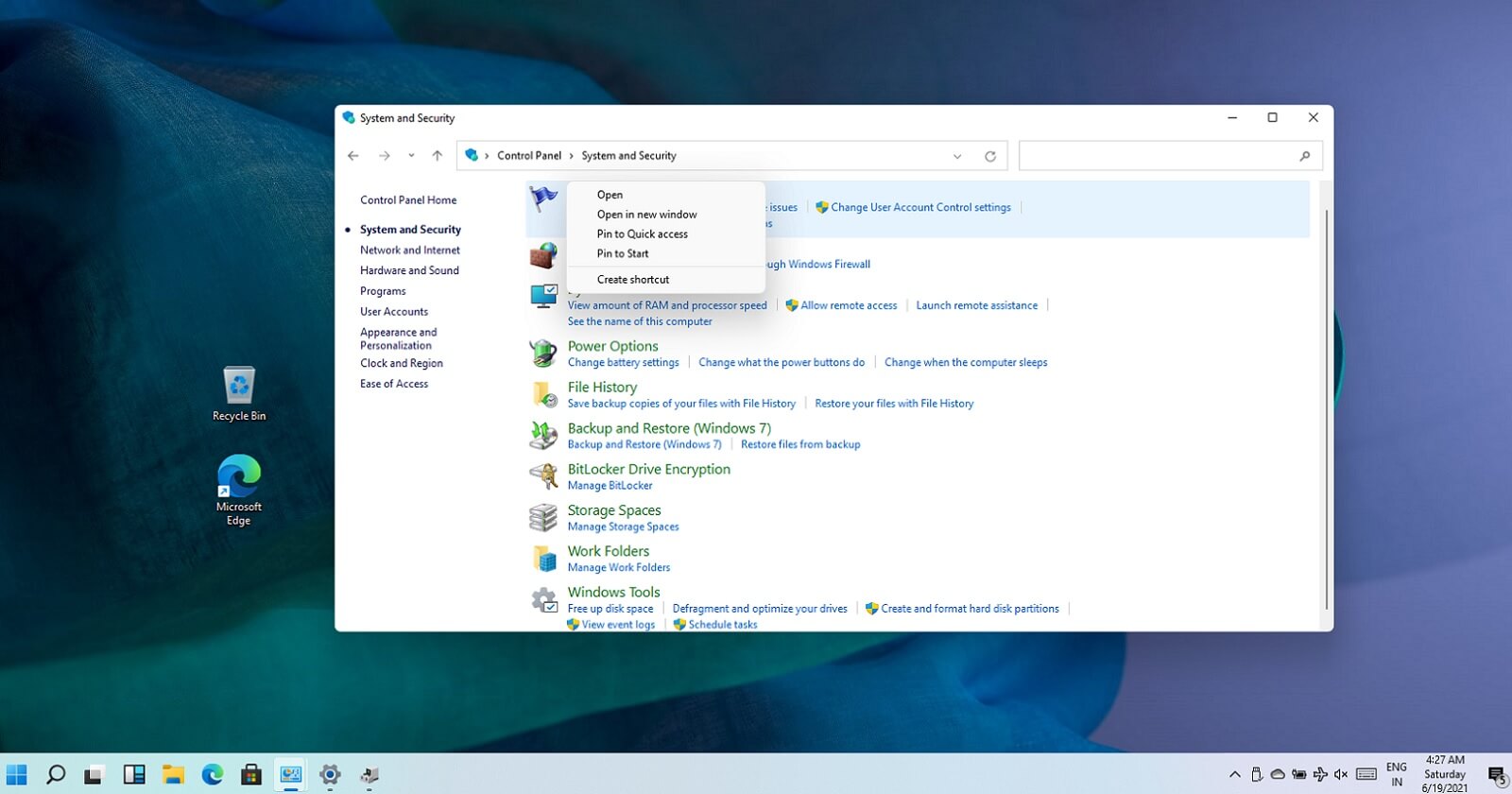This screenshot has width=1512, height=794.
Task: Click the Storage Spaces drives icon
Action: (543, 517)
